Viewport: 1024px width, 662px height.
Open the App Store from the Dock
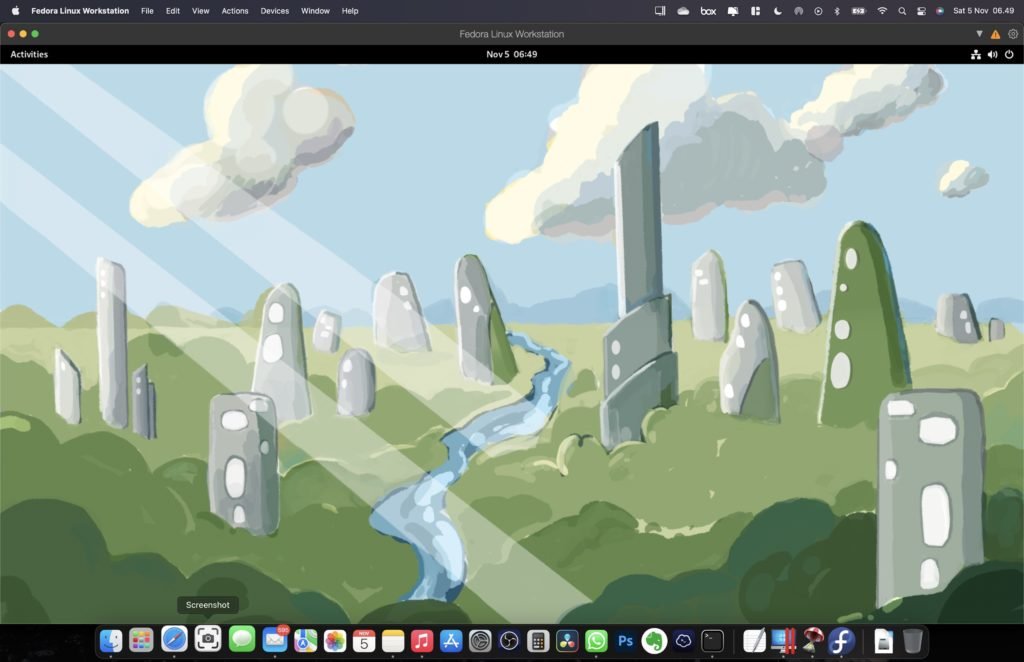pyautogui.click(x=451, y=640)
